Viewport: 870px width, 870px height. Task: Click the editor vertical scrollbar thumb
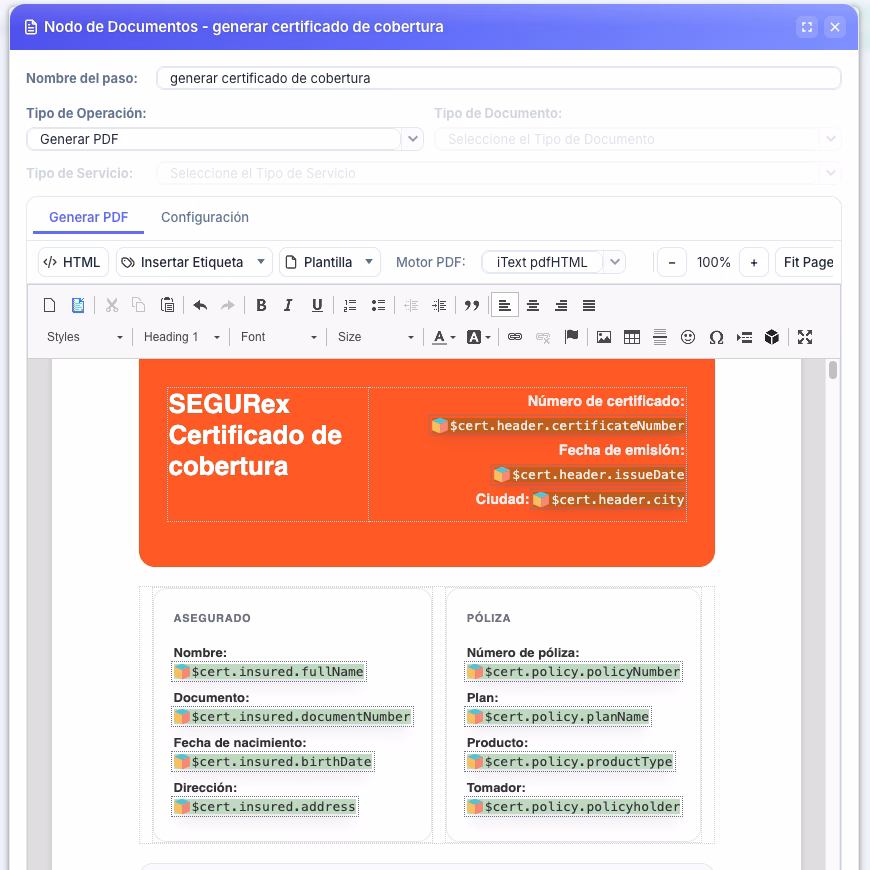click(x=833, y=370)
